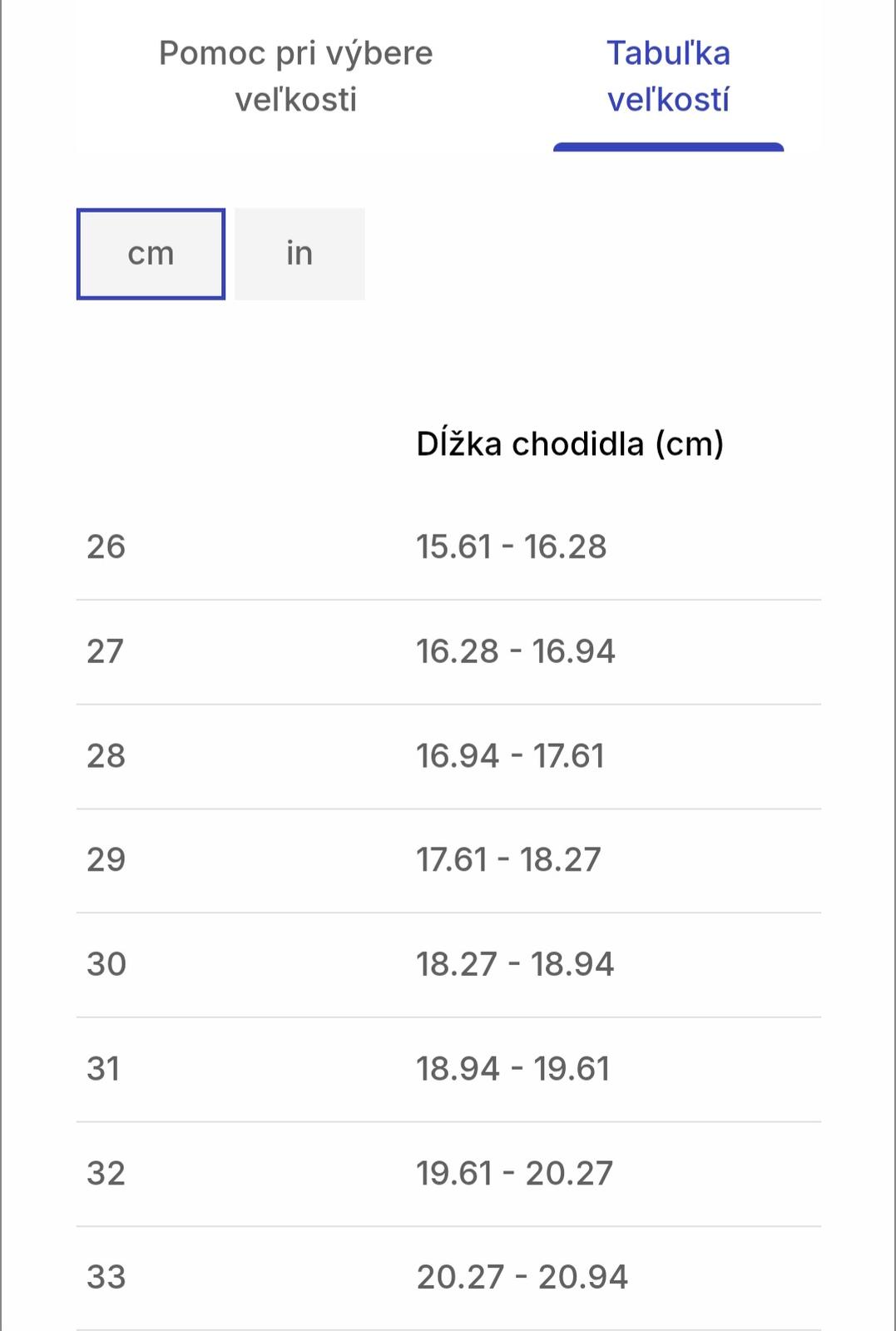Click the 18.94 - 19.61 range
The height and width of the screenshot is (1331, 896).
(x=512, y=1069)
